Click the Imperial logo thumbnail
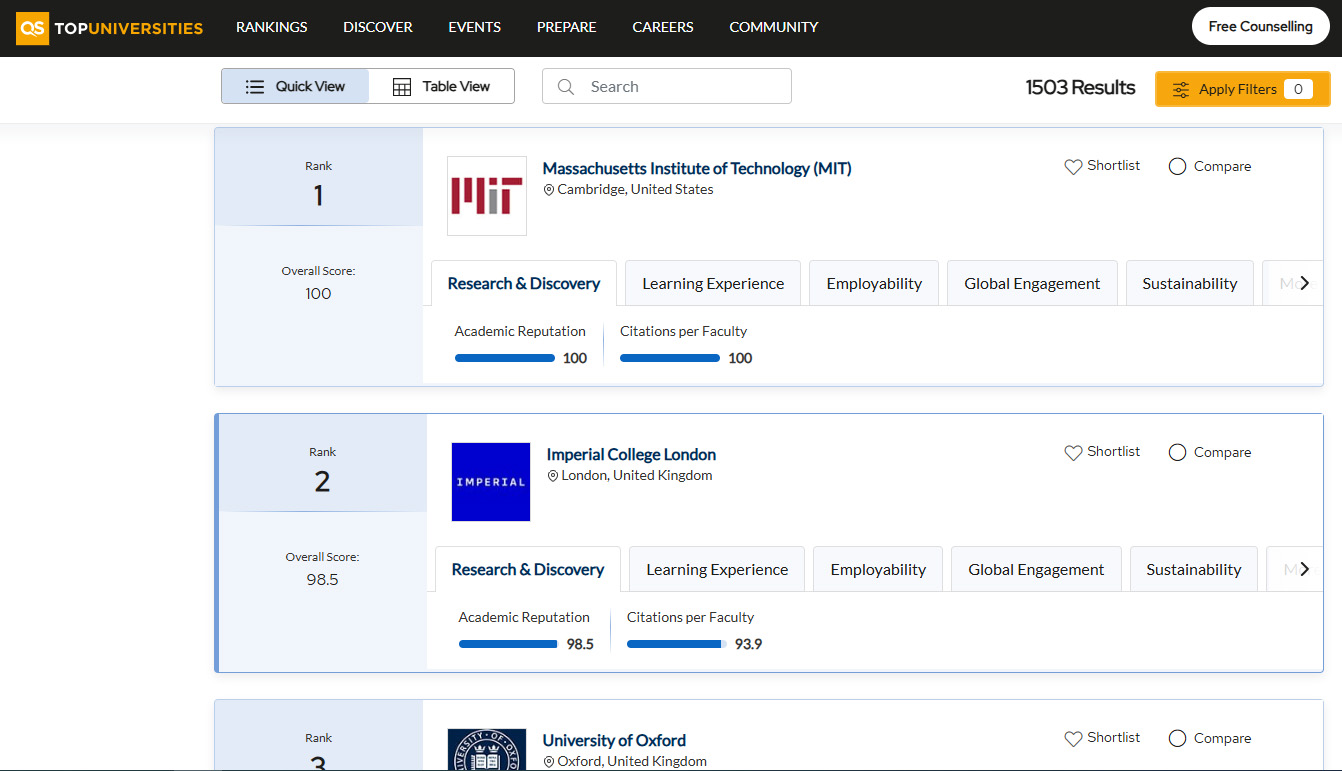 coord(491,482)
